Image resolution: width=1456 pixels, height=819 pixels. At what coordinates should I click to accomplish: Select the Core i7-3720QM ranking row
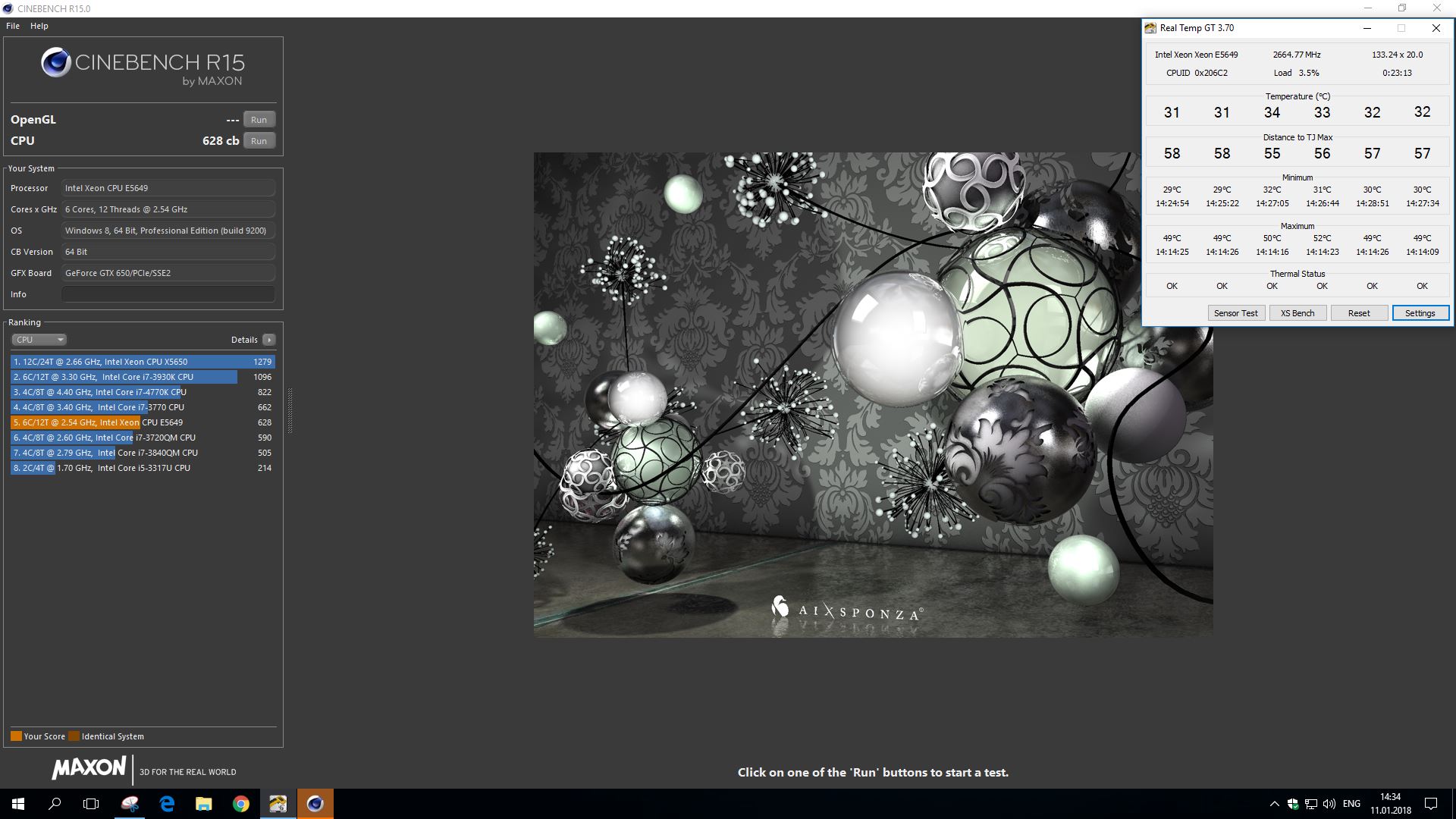[143, 438]
